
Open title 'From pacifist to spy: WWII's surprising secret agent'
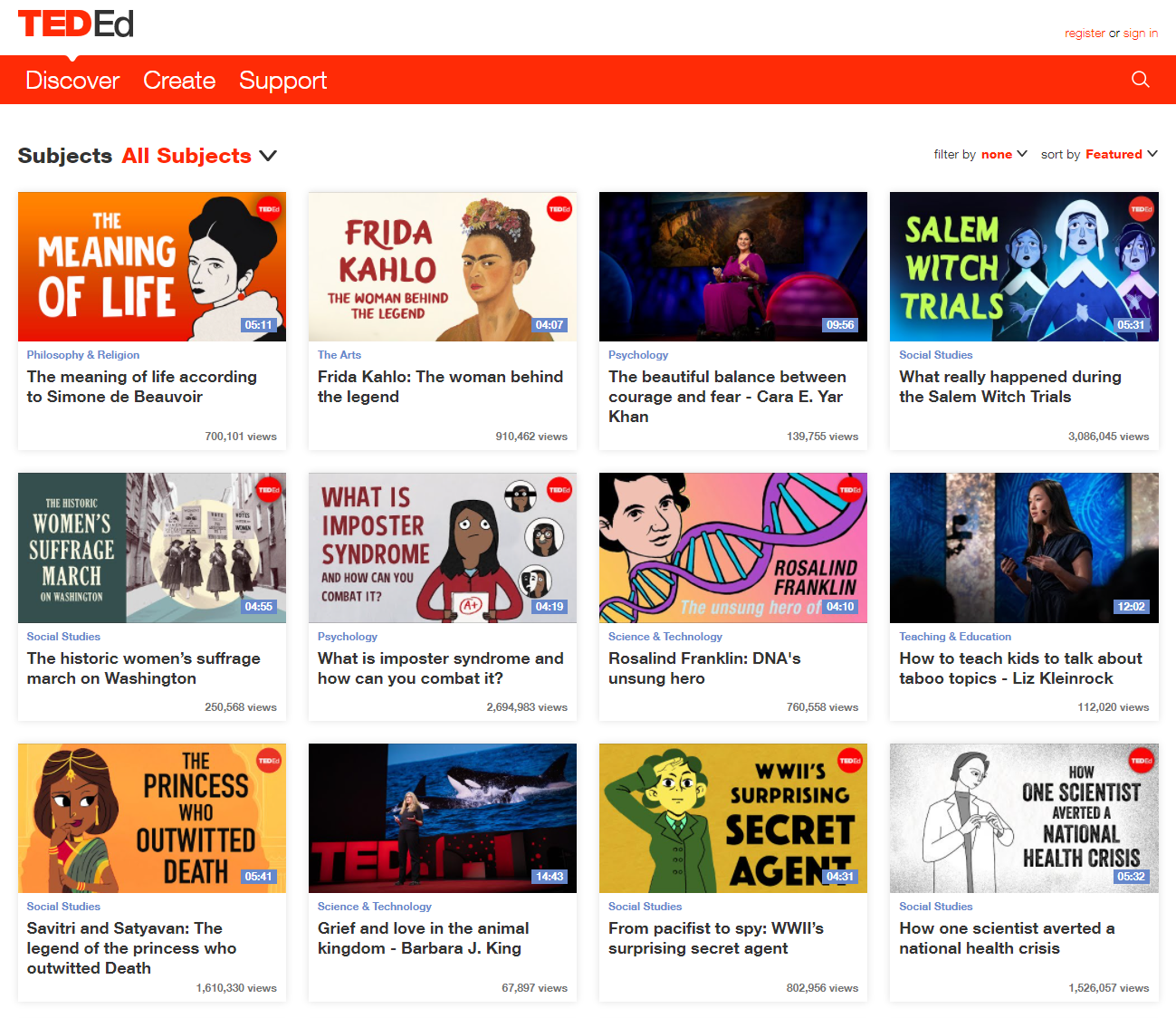pyautogui.click(x=716, y=938)
